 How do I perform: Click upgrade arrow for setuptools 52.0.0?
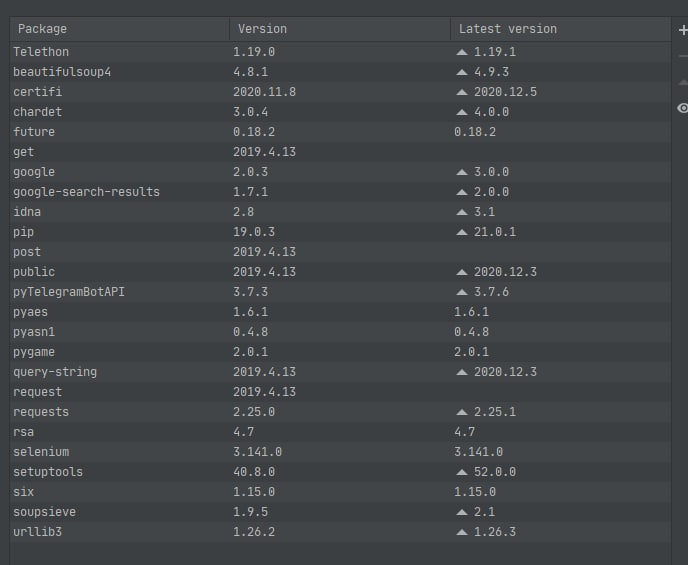(x=462, y=472)
